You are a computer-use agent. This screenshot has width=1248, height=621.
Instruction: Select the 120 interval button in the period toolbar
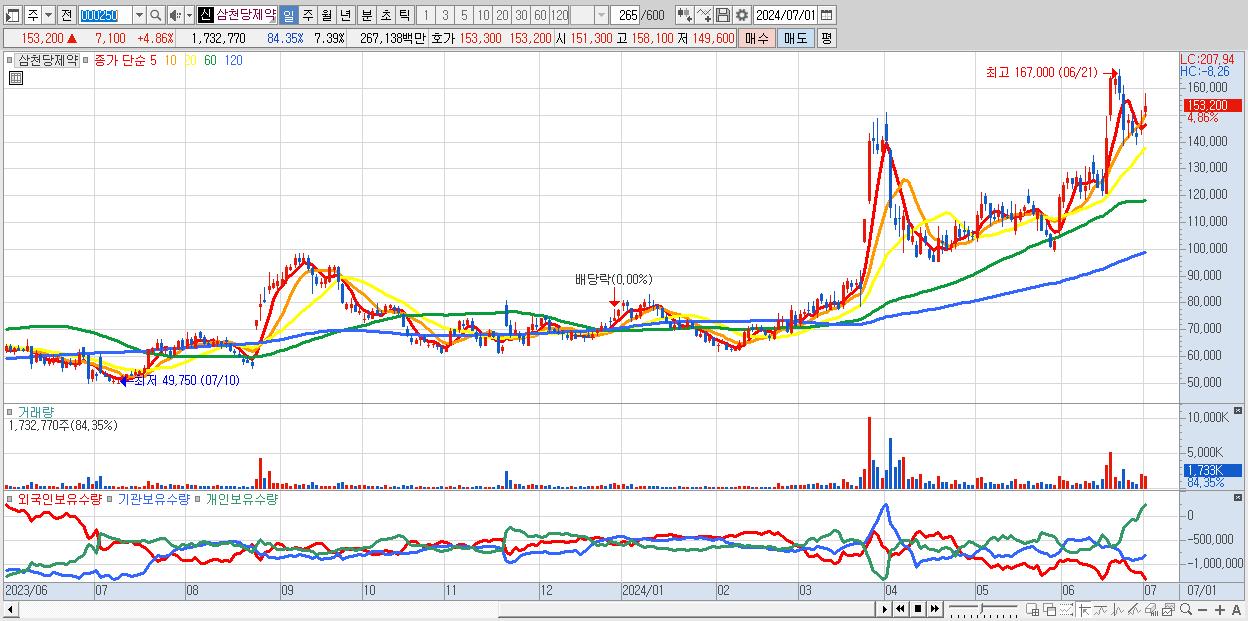[x=560, y=15]
